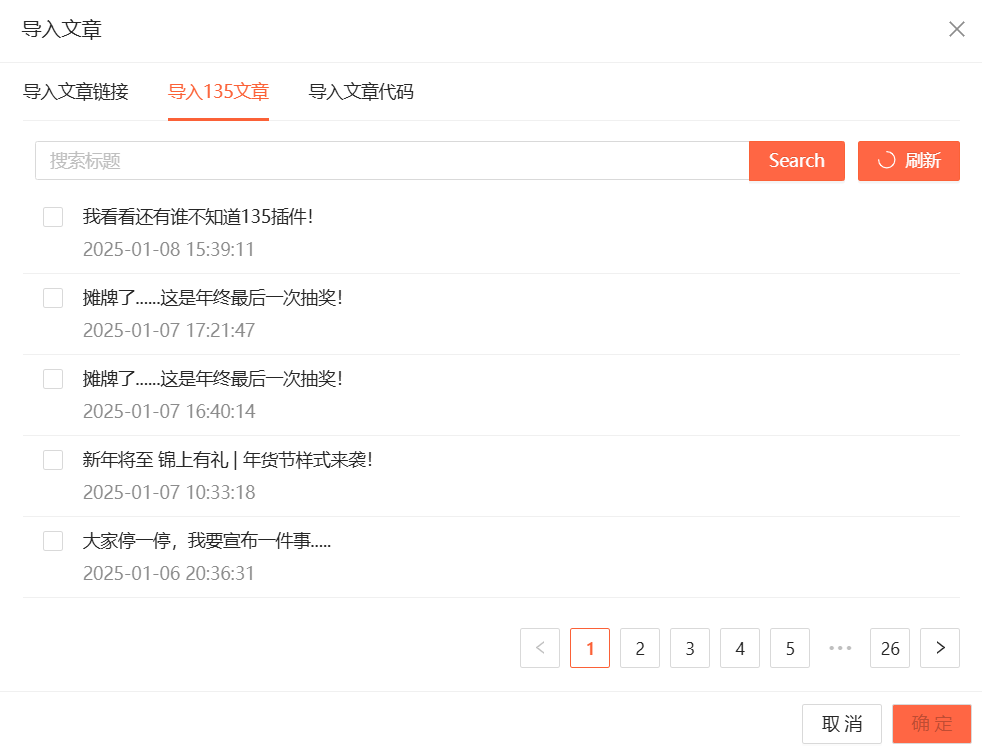The width and height of the screenshot is (982, 746).
Task: Open page 5 of the article list
Action: 790,648
